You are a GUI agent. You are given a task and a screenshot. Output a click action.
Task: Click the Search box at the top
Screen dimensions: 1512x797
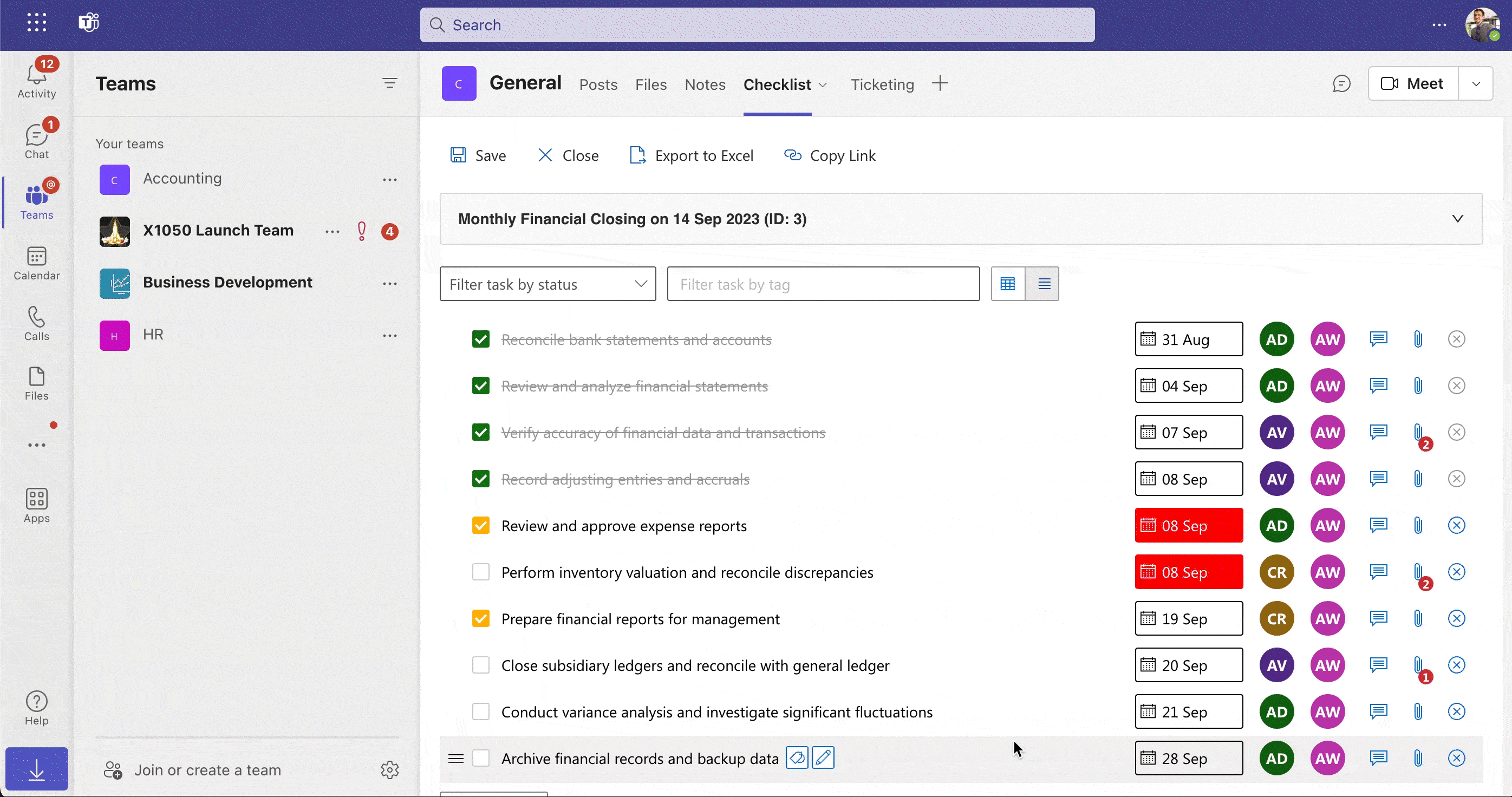click(757, 25)
